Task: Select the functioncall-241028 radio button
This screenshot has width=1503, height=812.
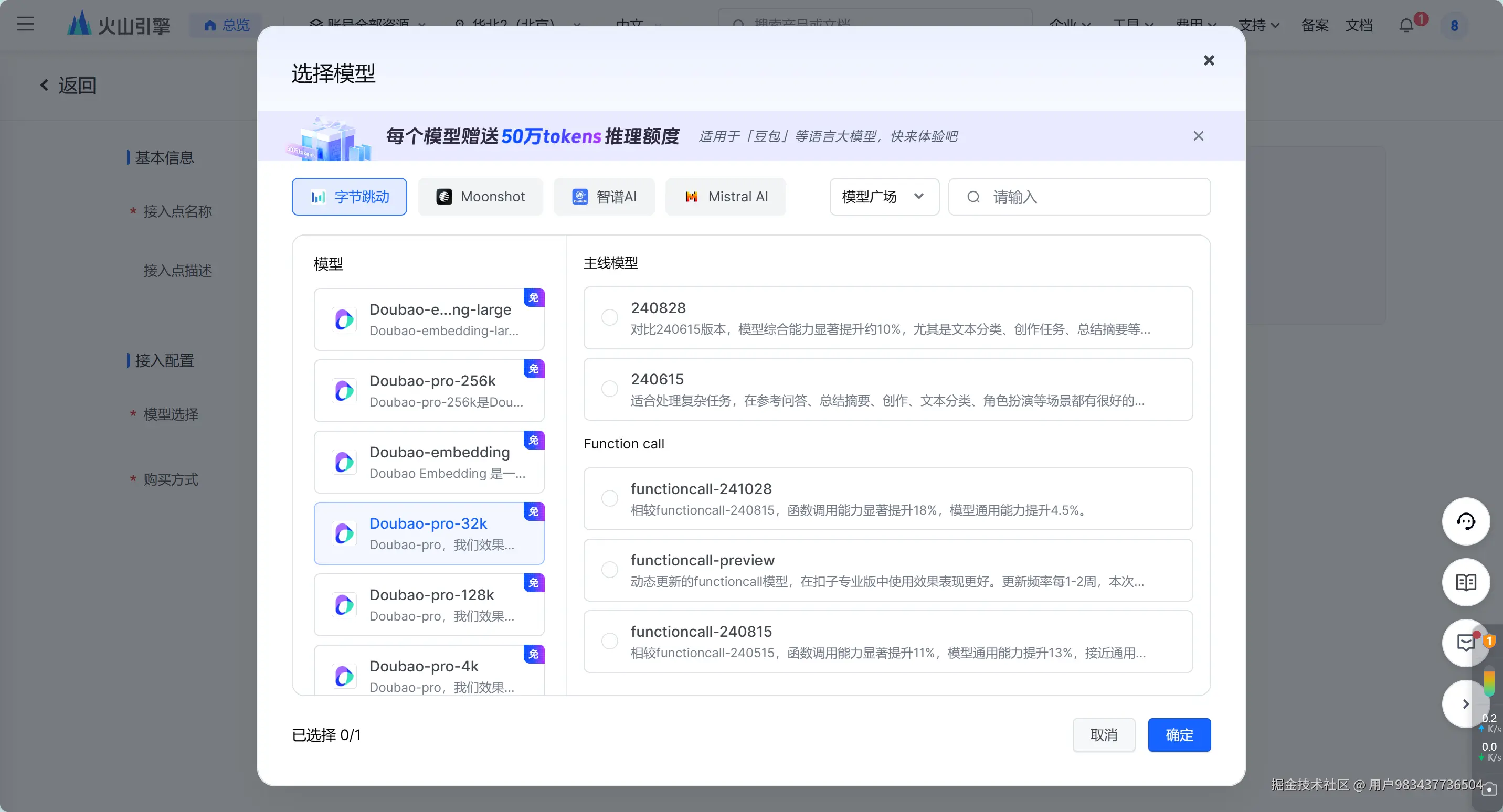Action: click(x=609, y=498)
